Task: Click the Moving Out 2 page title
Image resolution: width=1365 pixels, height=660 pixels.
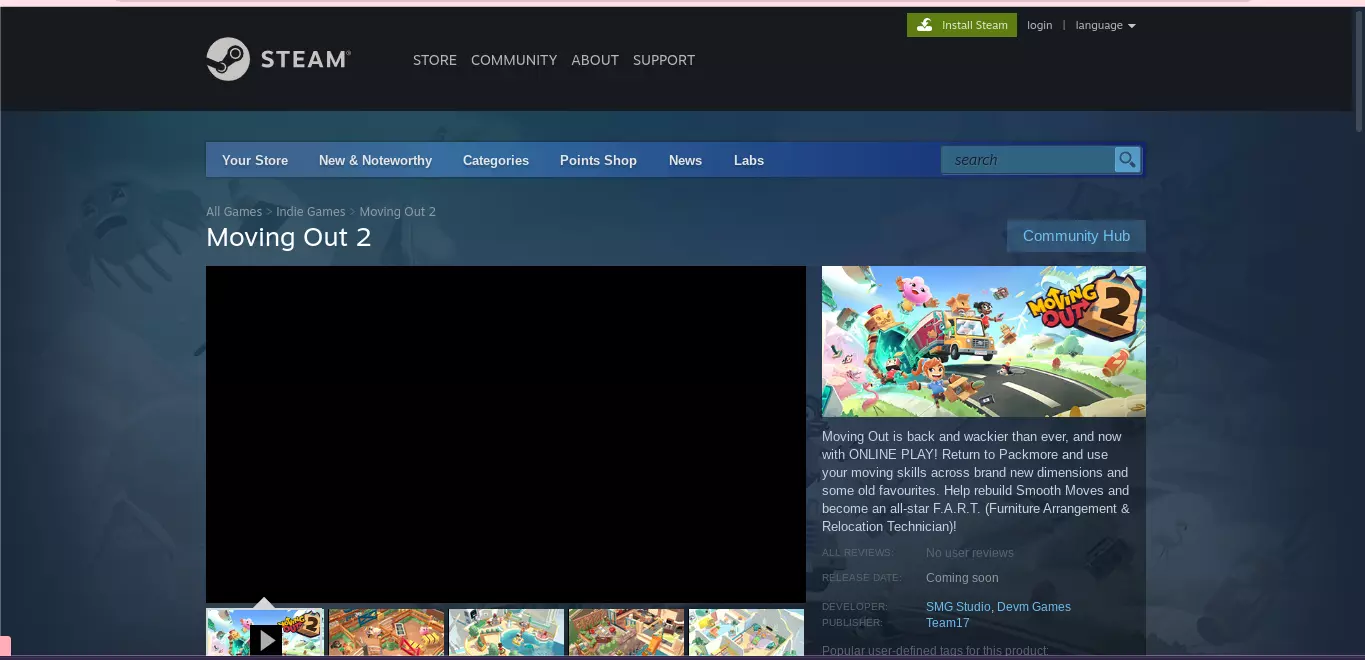Action: pyautogui.click(x=288, y=237)
